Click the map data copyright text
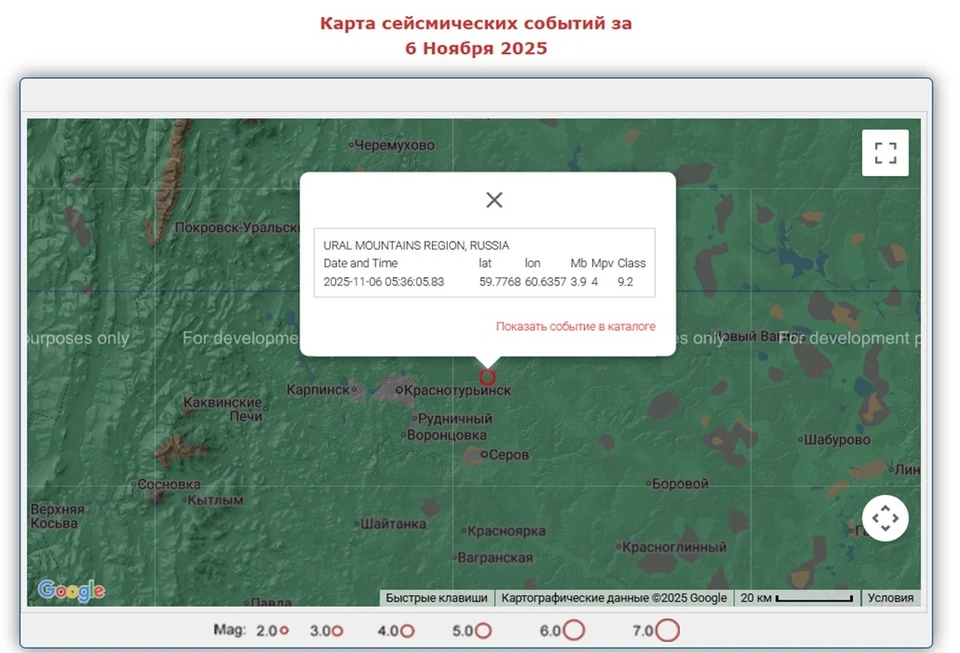 pos(614,598)
